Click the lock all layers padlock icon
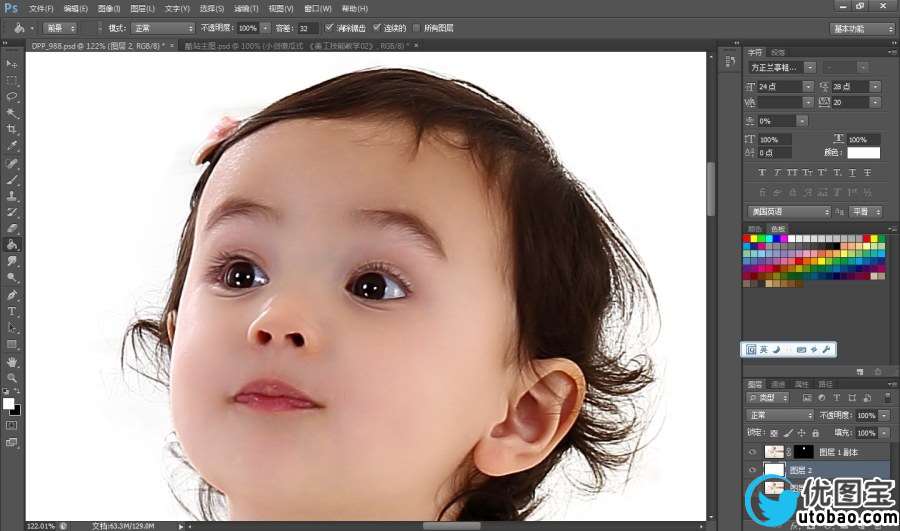This screenshot has height=531, width=900. tap(816, 433)
